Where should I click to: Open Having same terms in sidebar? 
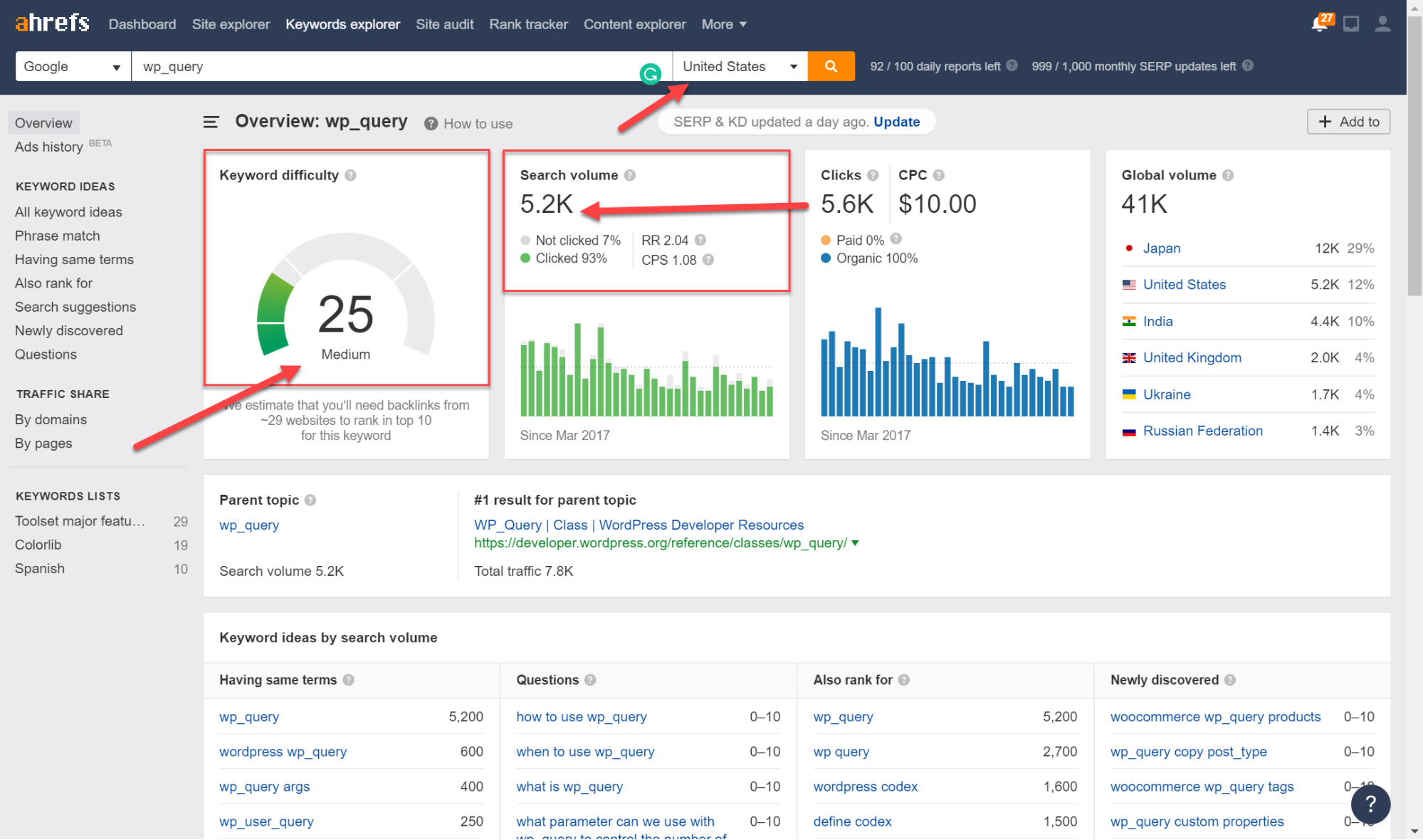[x=74, y=260]
